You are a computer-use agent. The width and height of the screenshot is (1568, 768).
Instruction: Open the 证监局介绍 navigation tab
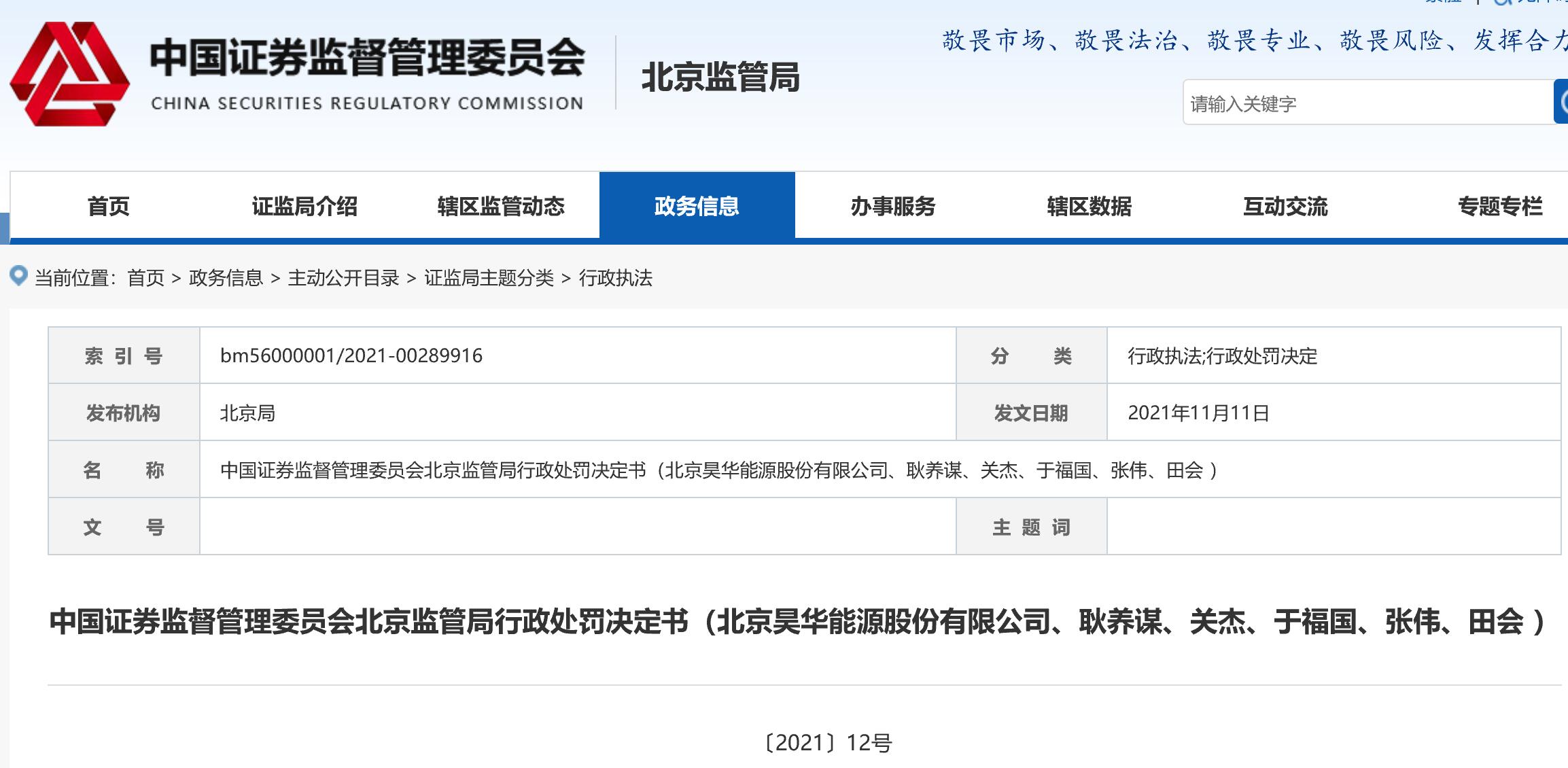[304, 206]
